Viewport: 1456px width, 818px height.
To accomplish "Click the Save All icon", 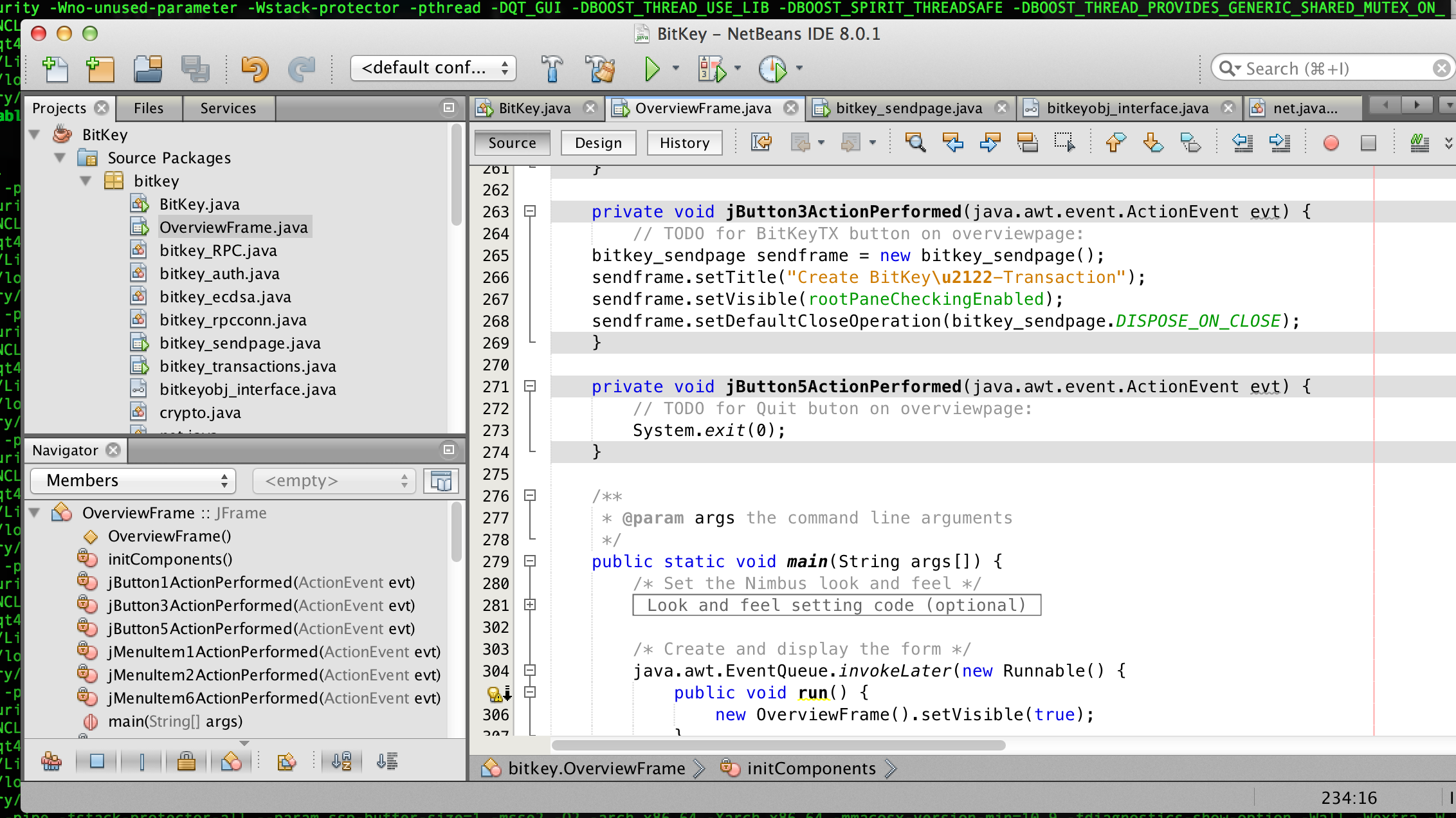I will point(196,69).
